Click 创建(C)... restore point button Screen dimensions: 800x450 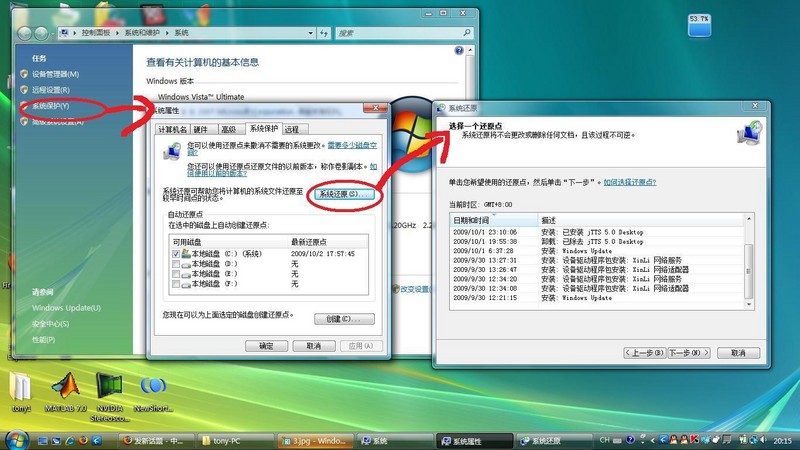coord(344,319)
